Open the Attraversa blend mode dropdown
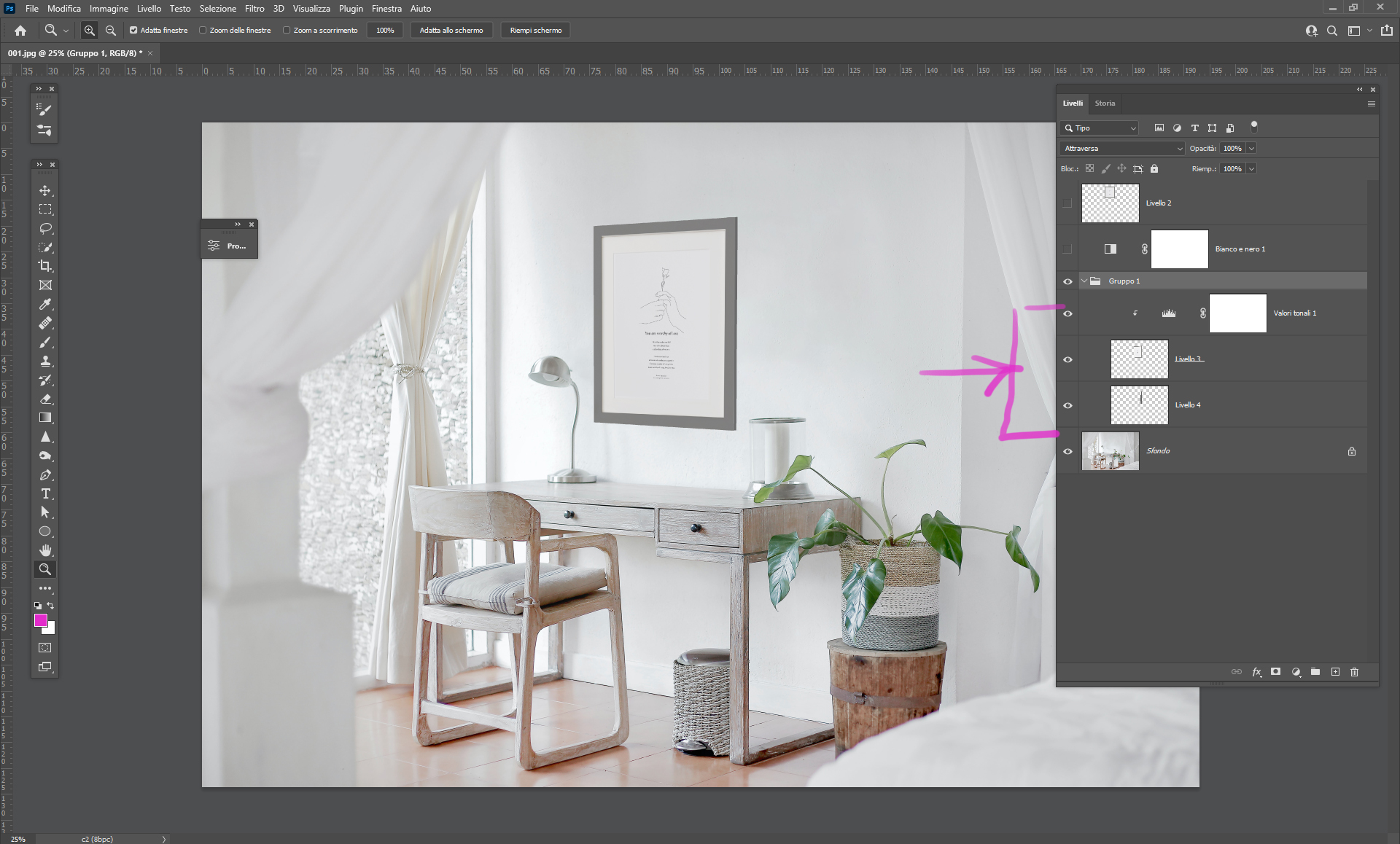1400x844 pixels. [x=1121, y=149]
